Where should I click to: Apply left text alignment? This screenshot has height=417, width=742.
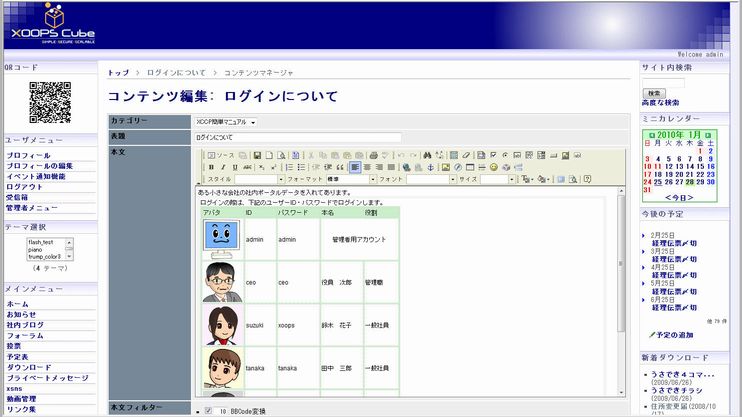click(355, 167)
